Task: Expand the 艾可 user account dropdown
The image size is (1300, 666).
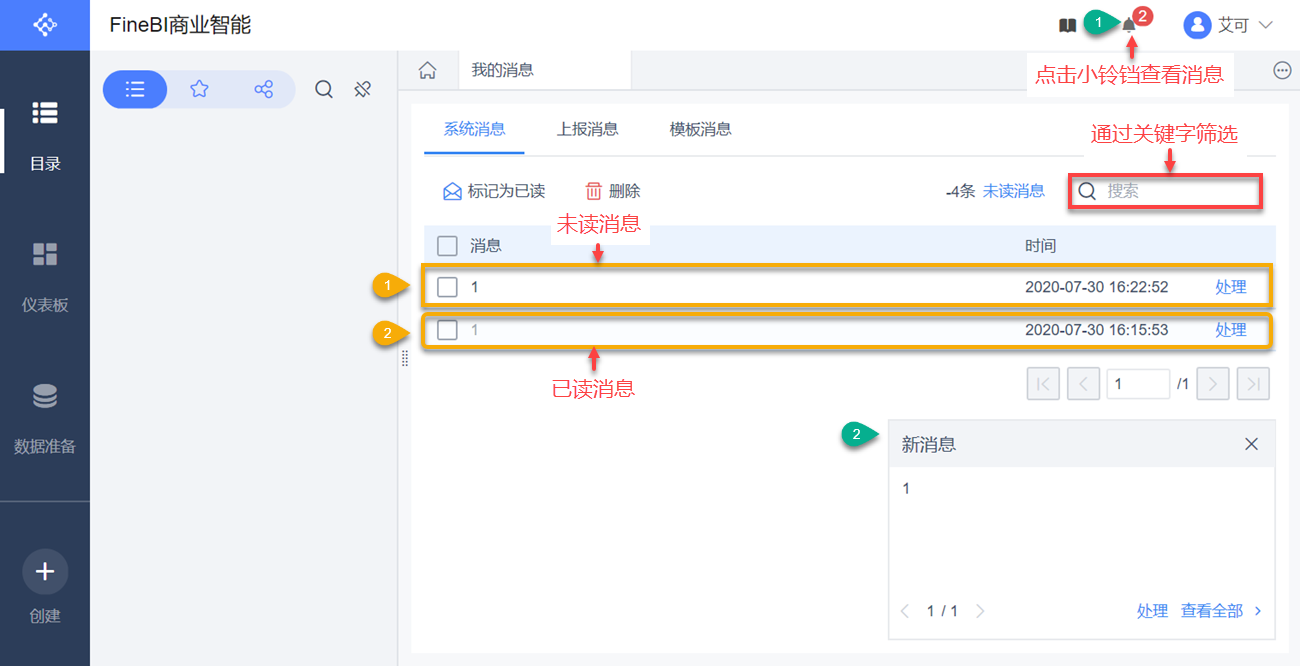Action: pyautogui.click(x=1229, y=25)
